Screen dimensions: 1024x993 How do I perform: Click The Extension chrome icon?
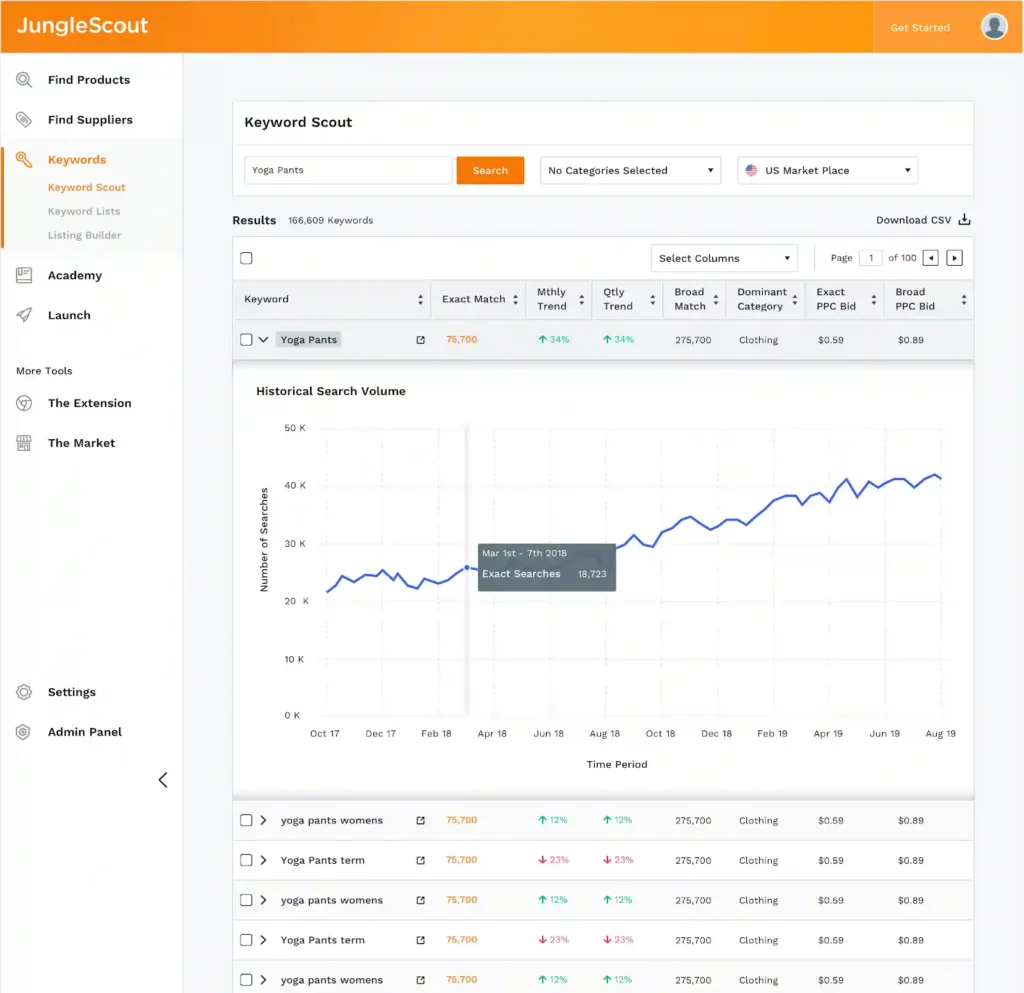pos(24,403)
